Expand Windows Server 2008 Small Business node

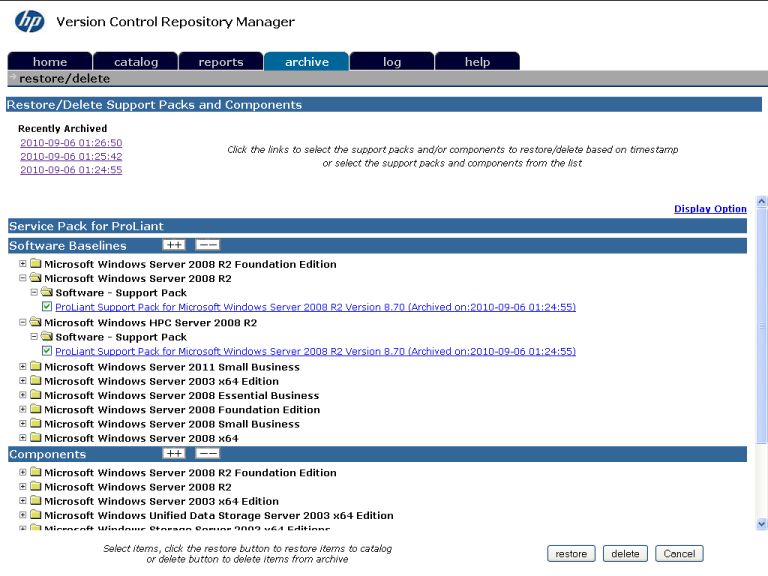[x=23, y=423]
